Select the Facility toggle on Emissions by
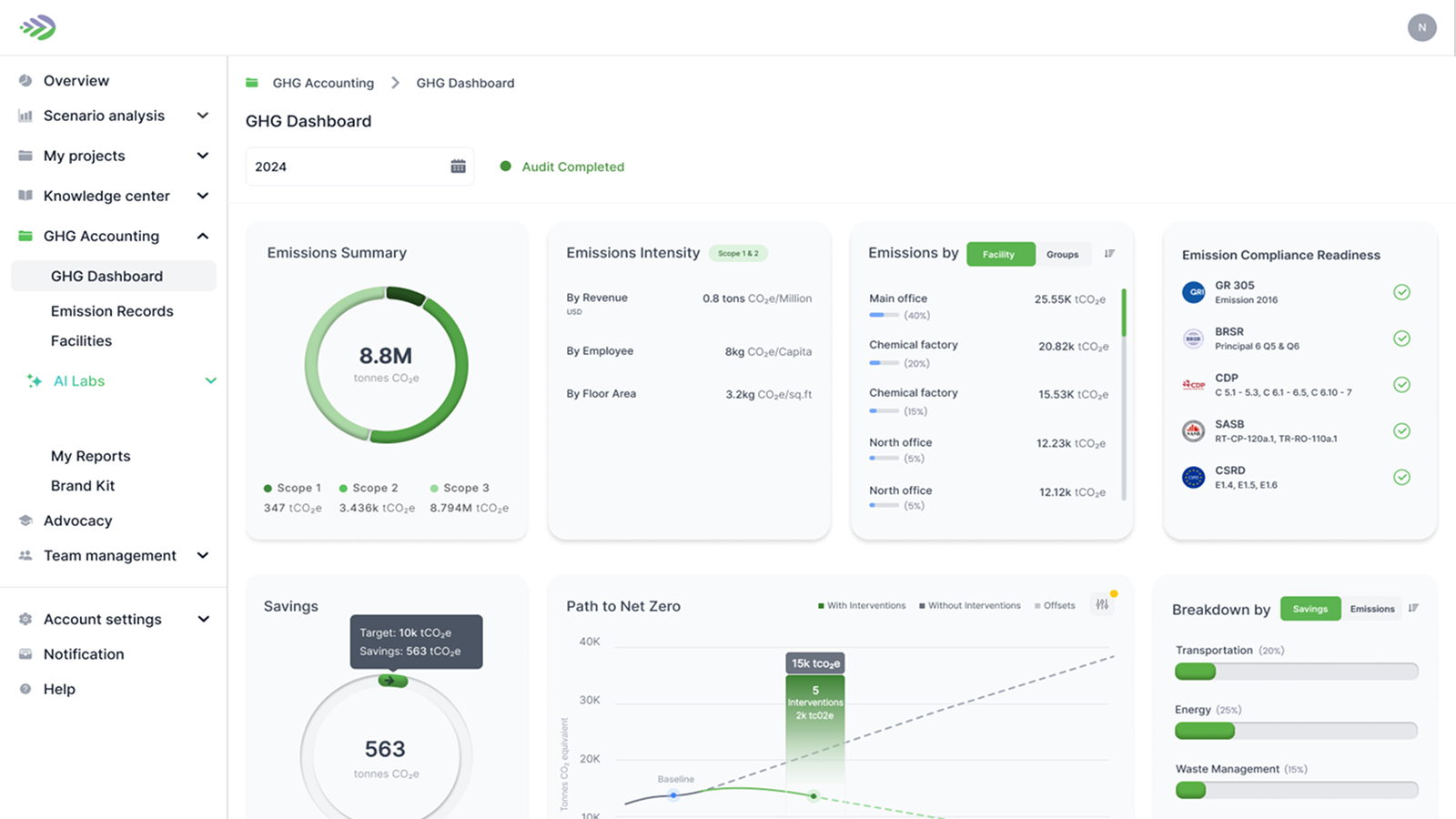Image resolution: width=1456 pixels, height=819 pixels. [1000, 254]
